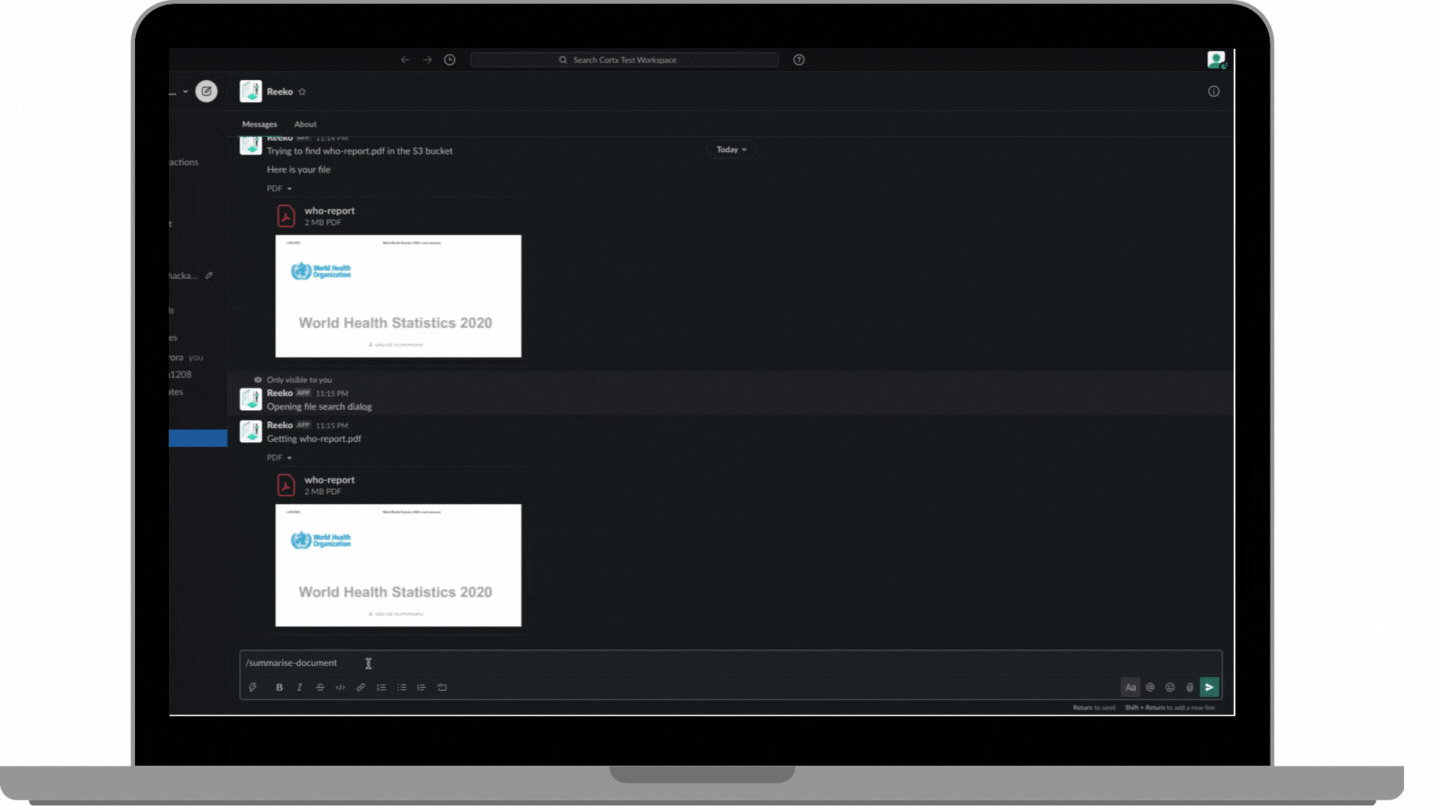Click the 'Getting who-report.pdf' message text
Image resolution: width=1440 pixels, height=810 pixels.
[314, 439]
